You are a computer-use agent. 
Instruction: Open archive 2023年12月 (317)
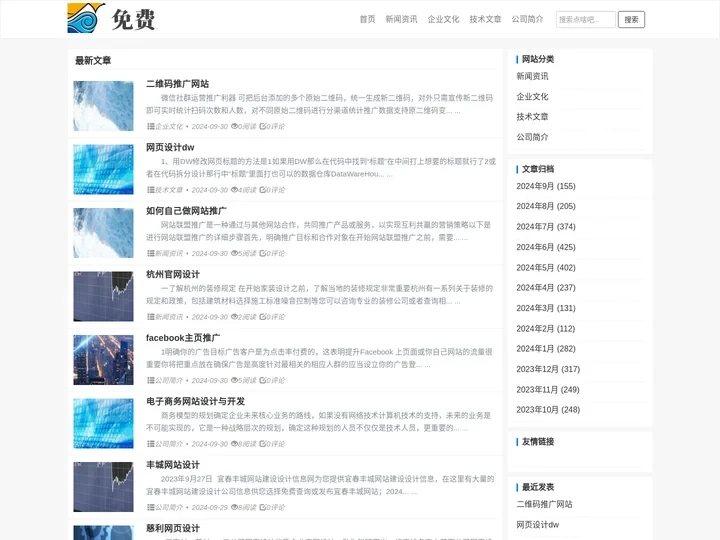(548, 369)
